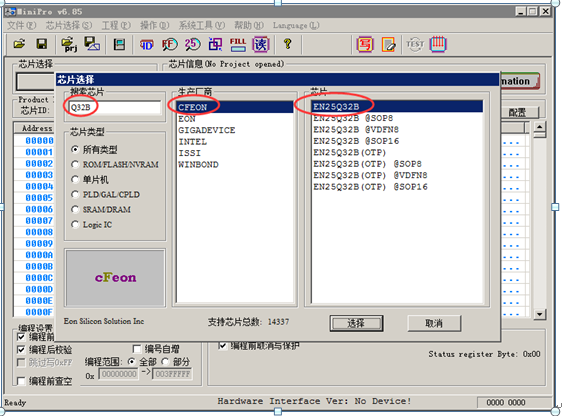Select manufacturer ISSI
Image resolution: width=562 pixels, height=416 pixels.
click(235, 153)
